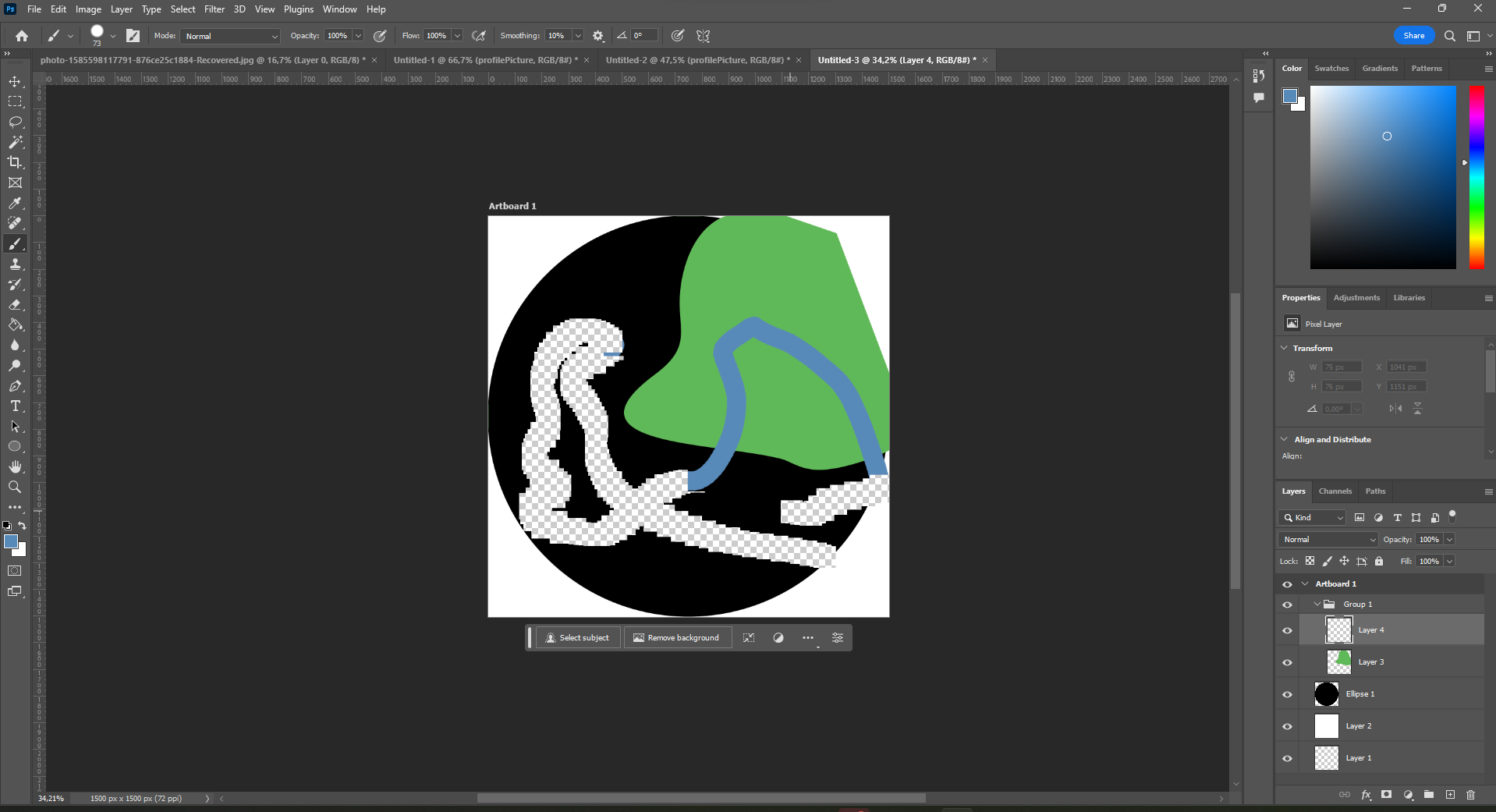Select the Move tool
The image size is (1496, 812).
pos(16,81)
